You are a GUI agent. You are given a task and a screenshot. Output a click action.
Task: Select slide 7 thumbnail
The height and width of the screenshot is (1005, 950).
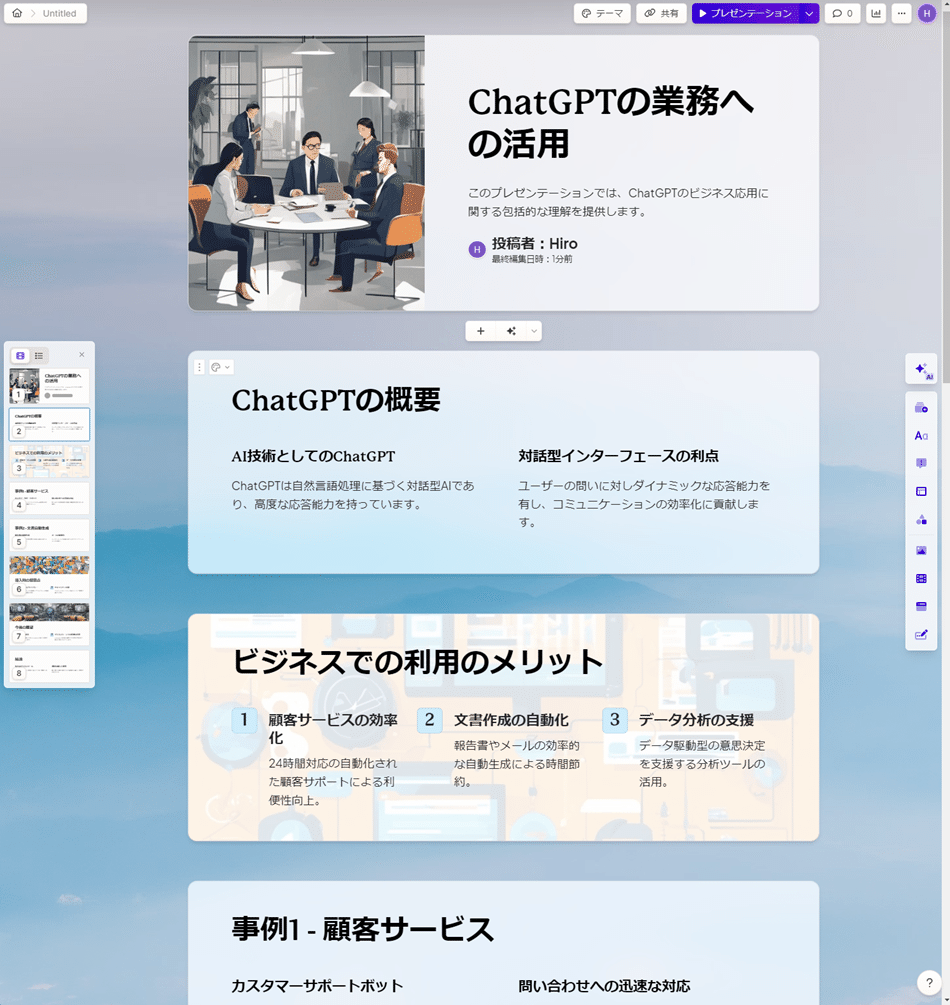[49, 624]
